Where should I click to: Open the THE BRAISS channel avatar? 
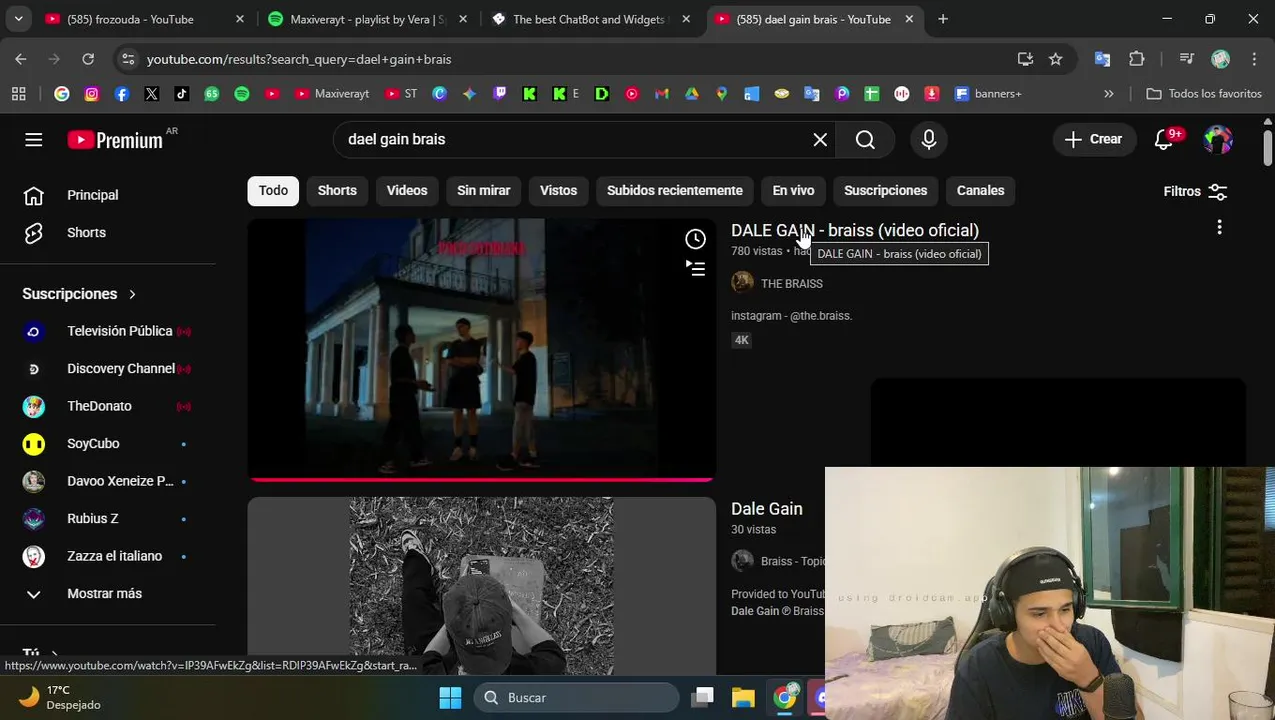tap(742, 283)
